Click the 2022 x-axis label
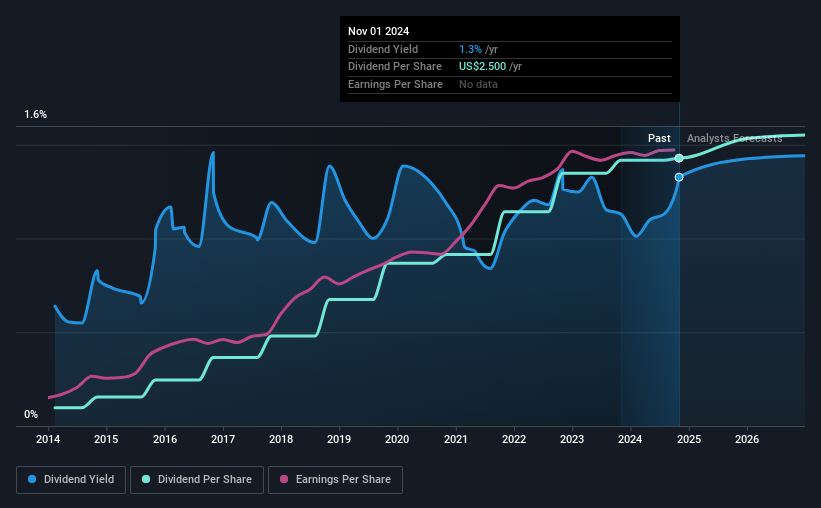 (x=514, y=439)
